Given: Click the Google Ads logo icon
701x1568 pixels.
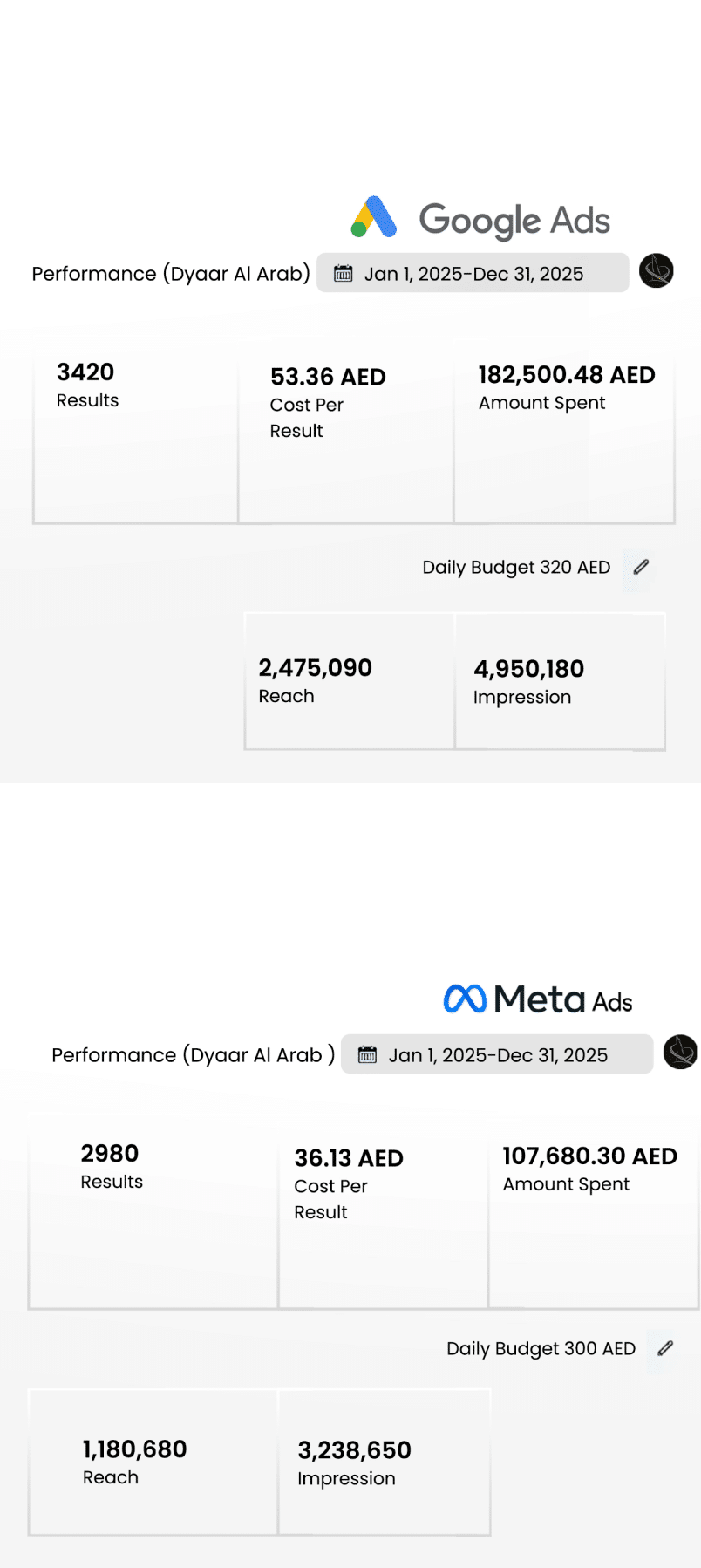Looking at the screenshot, I should pyautogui.click(x=374, y=218).
